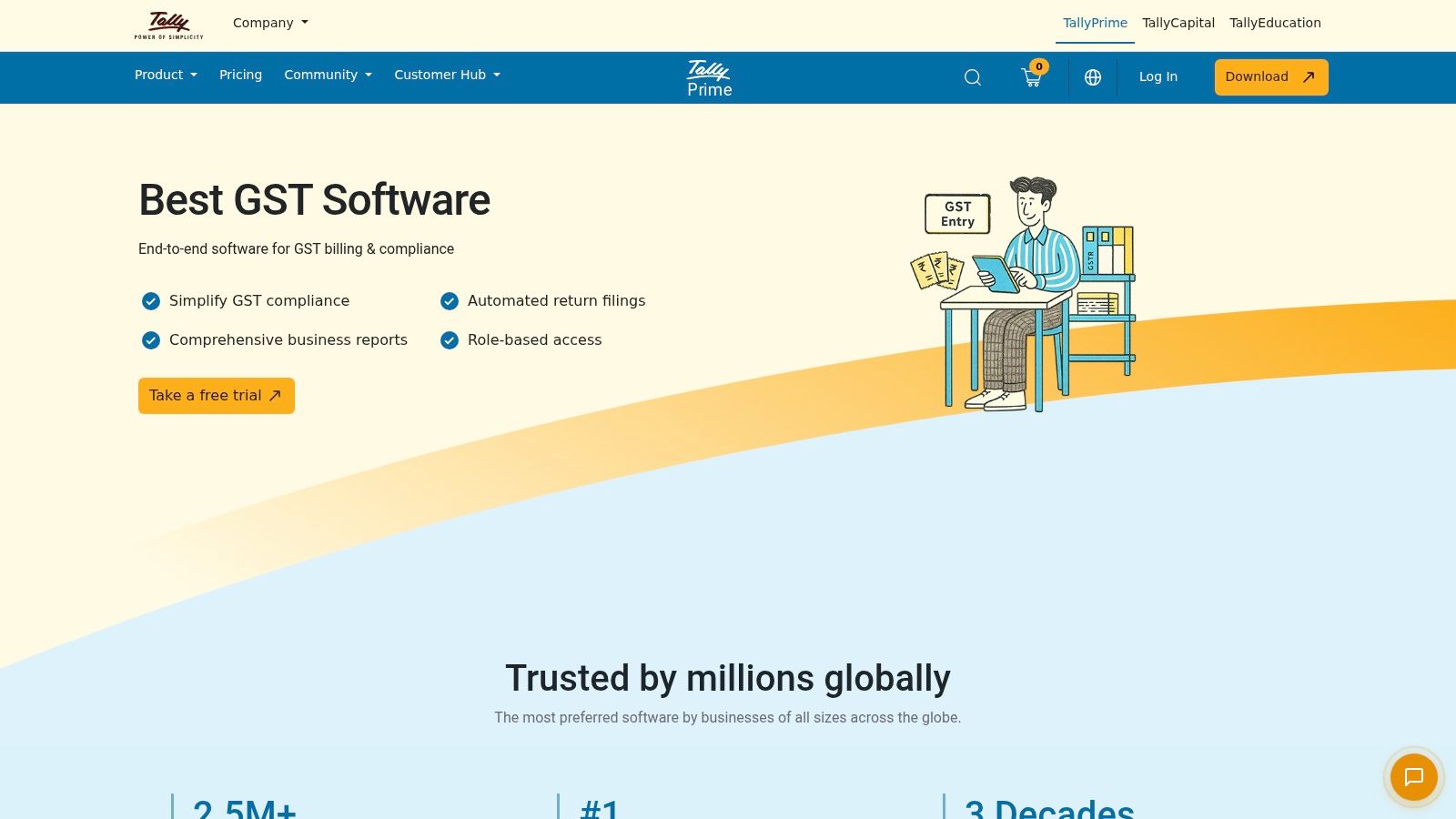Click the GST Entry illustration

pos(1023,294)
